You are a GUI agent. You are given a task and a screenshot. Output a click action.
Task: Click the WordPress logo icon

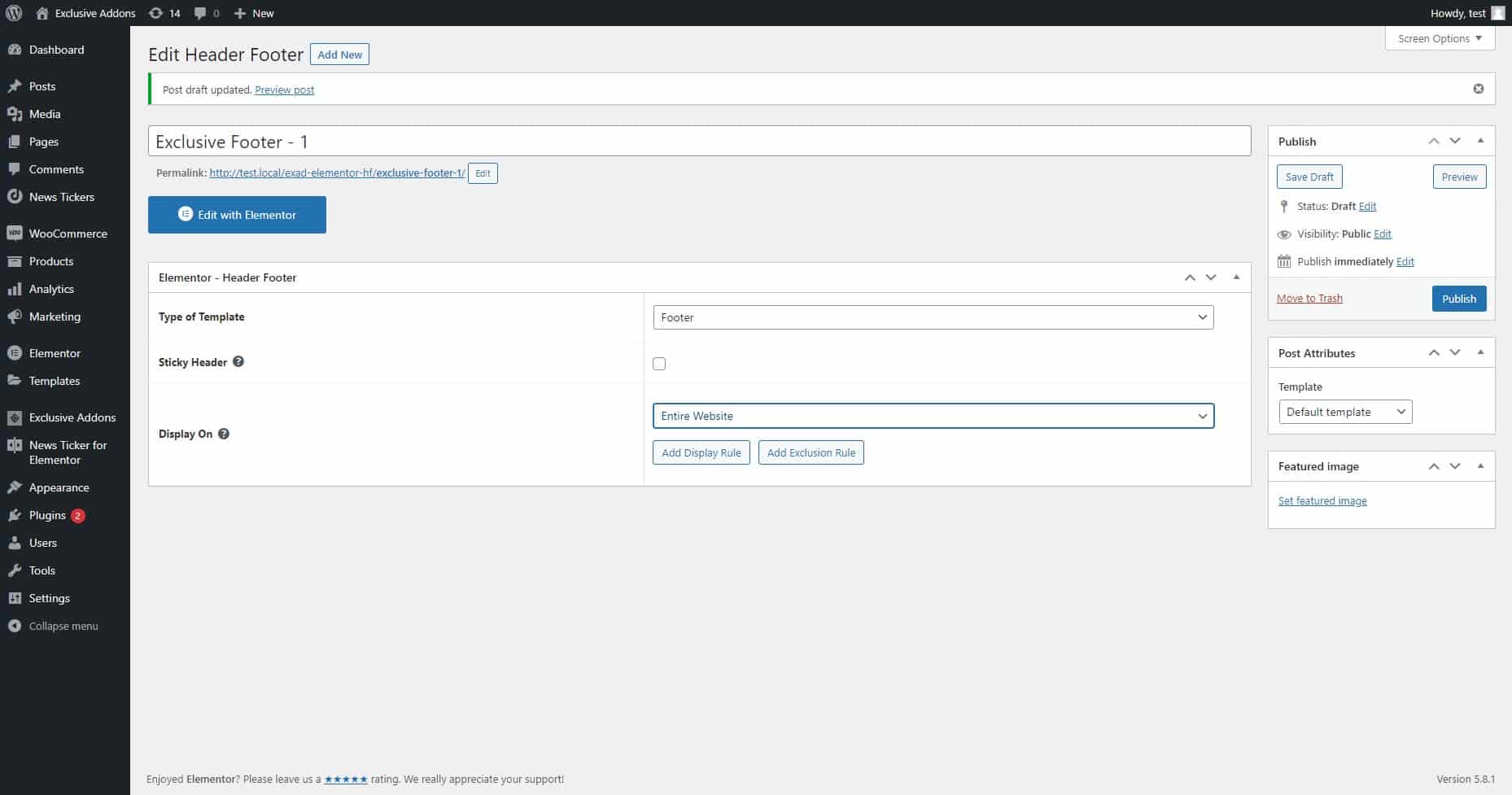14,13
